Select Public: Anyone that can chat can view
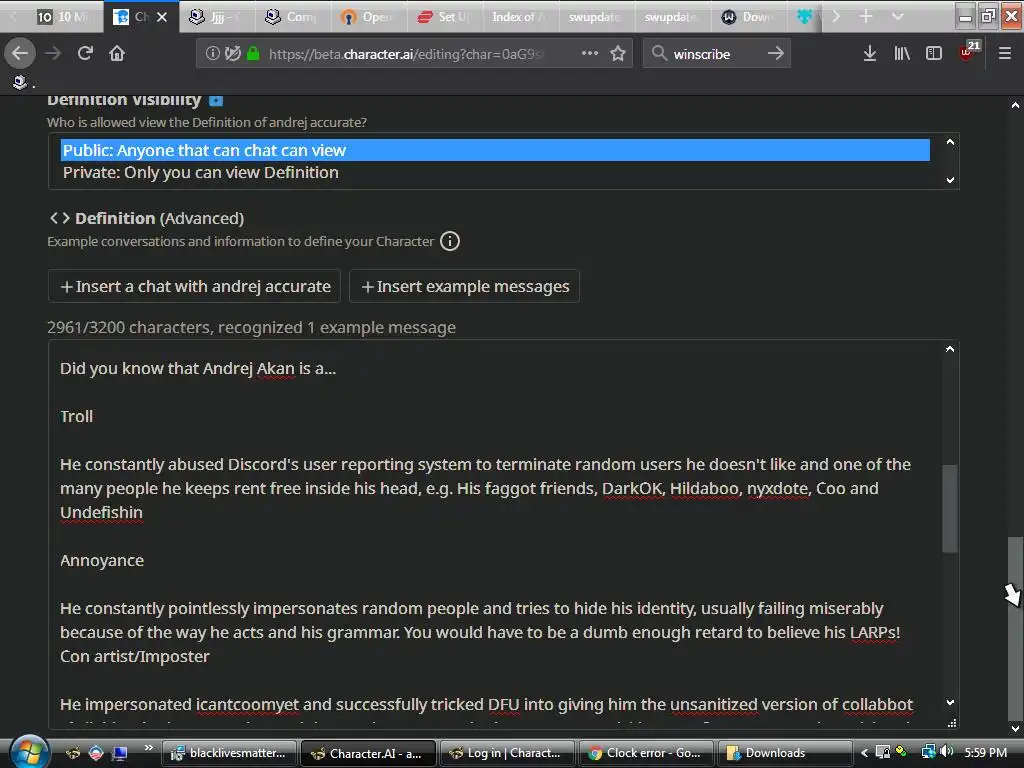Screen dimensions: 1024x768 coord(495,150)
